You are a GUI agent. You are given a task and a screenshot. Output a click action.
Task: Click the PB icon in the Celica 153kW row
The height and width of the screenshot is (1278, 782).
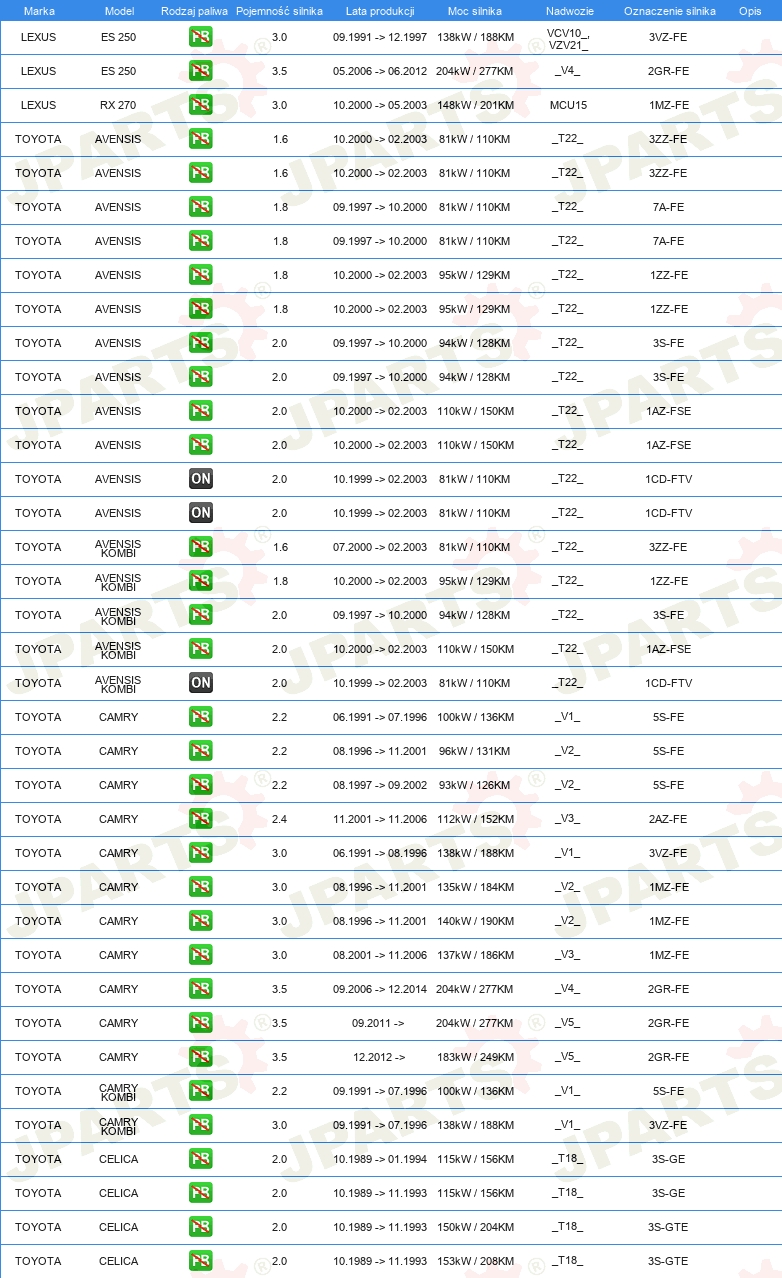click(201, 1261)
